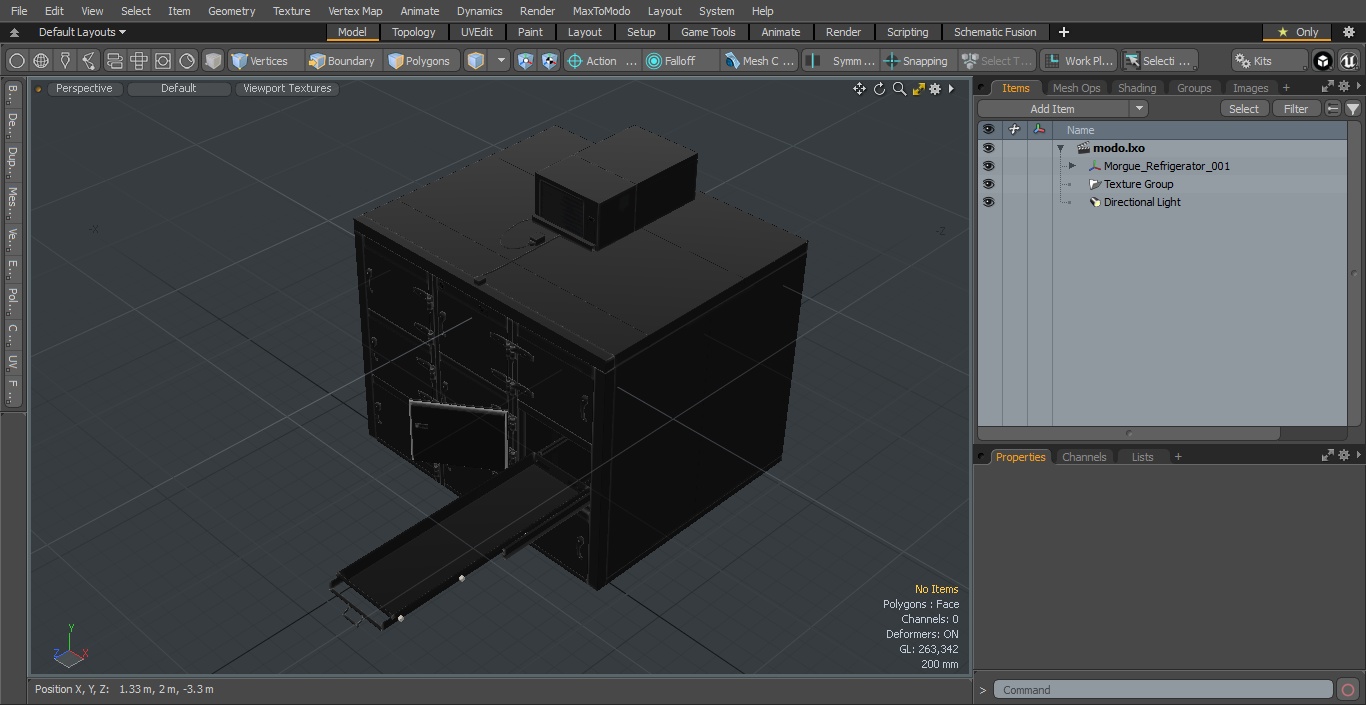This screenshot has width=1366, height=705.
Task: Switch to the Shading tab
Action: (1136, 88)
